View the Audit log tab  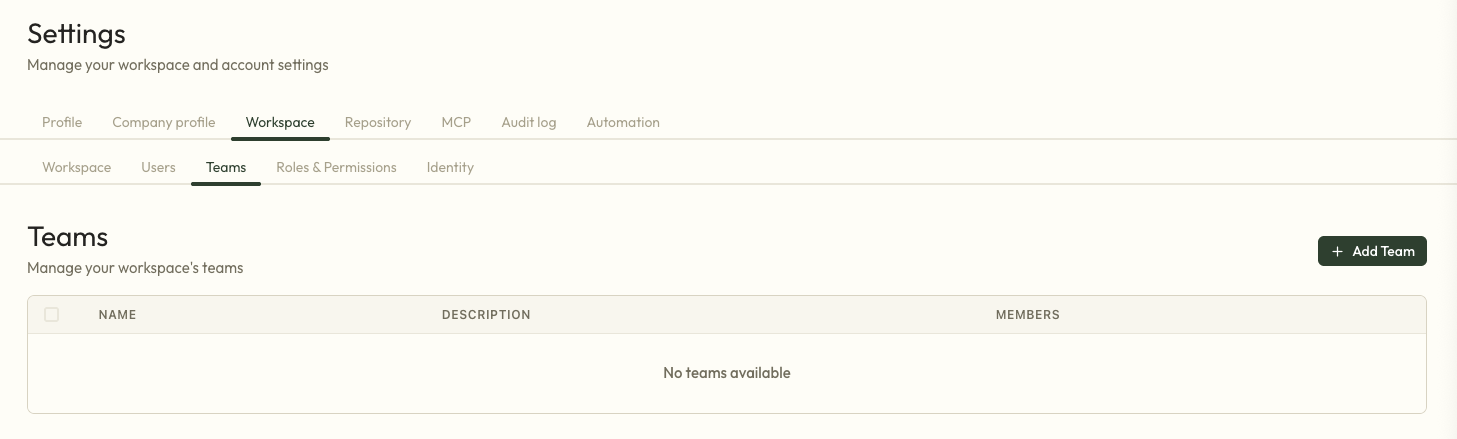(529, 122)
